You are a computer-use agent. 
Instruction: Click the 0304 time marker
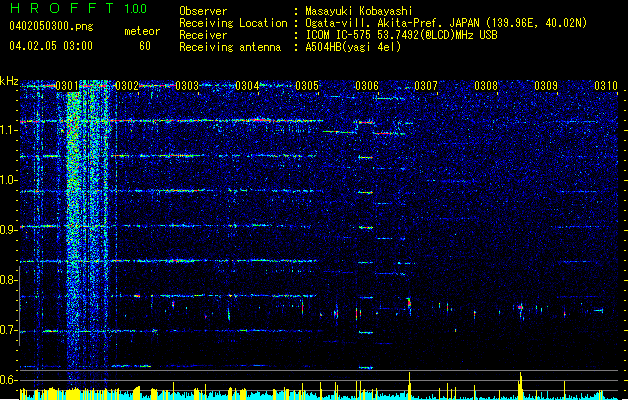coord(247,86)
